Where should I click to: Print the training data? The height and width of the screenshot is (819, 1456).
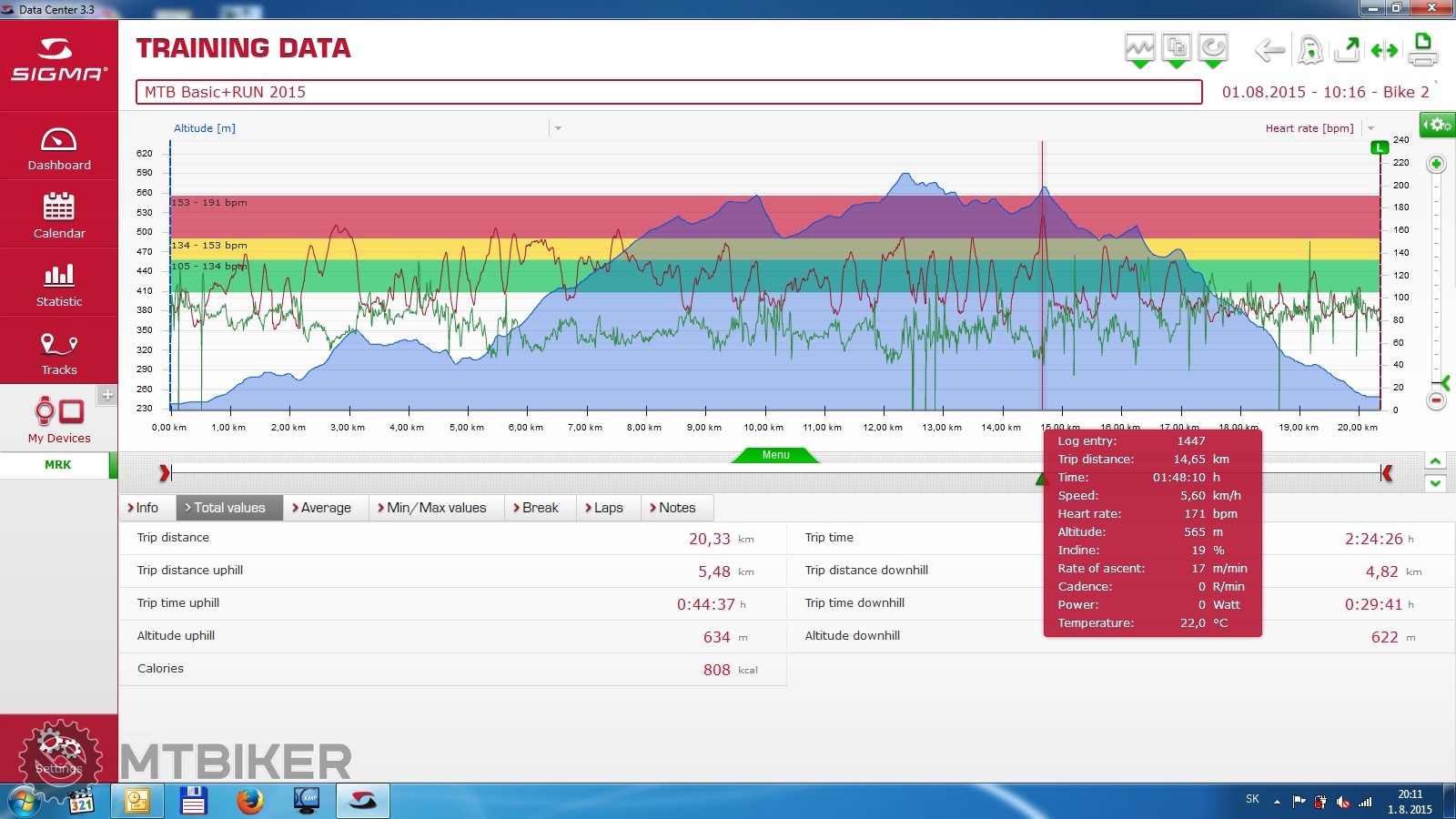1423,50
